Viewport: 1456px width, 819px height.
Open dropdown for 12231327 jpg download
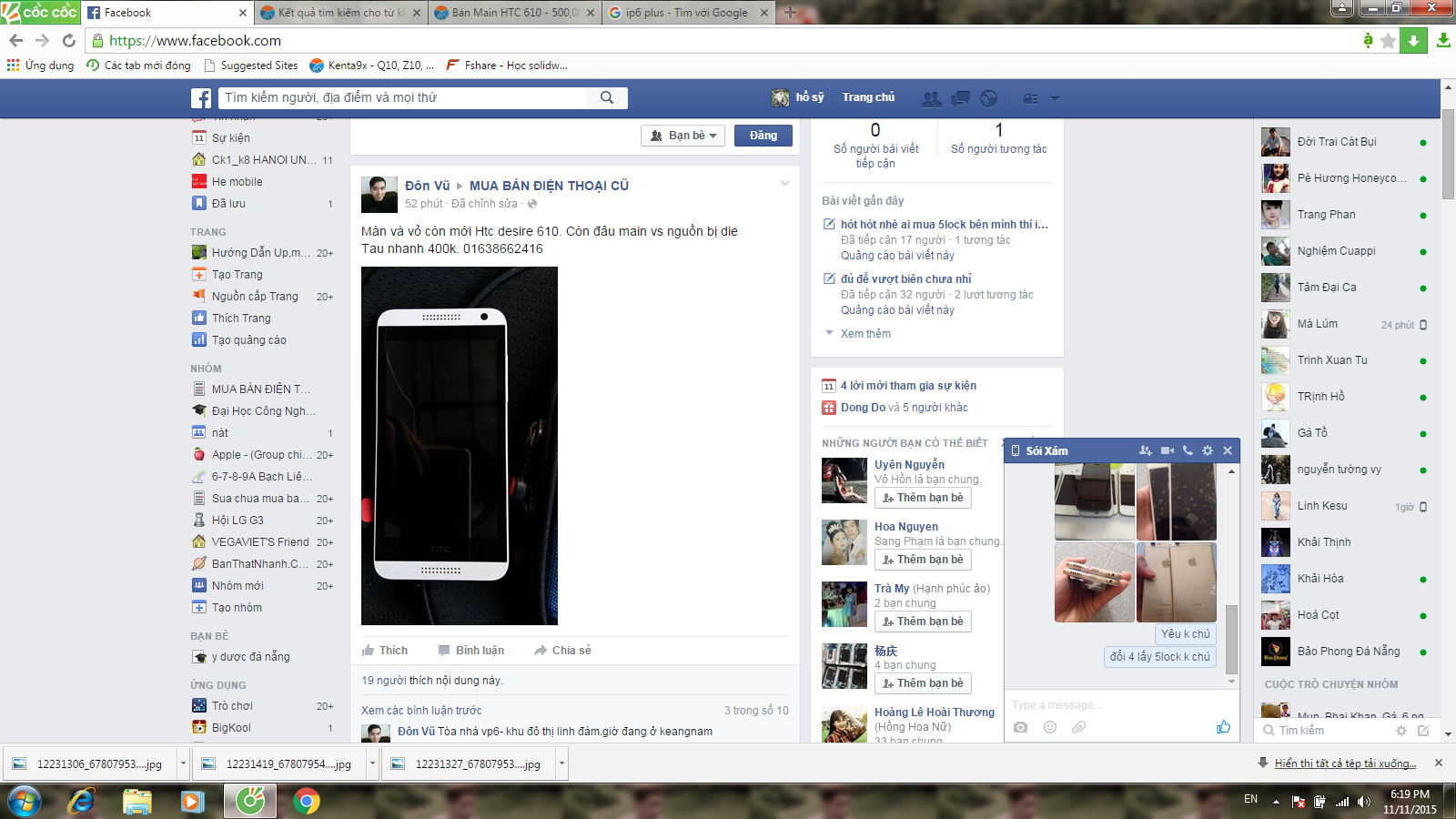[x=561, y=763]
